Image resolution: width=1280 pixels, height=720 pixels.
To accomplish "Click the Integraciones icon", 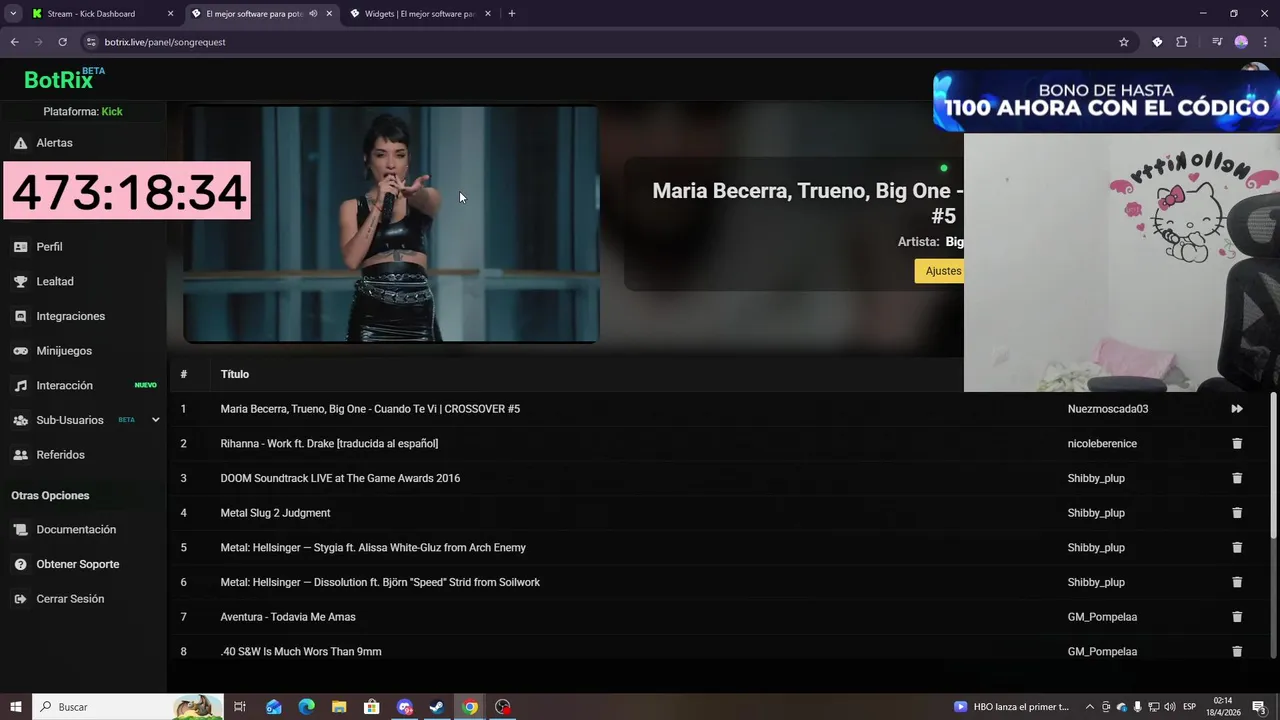I will coord(20,316).
